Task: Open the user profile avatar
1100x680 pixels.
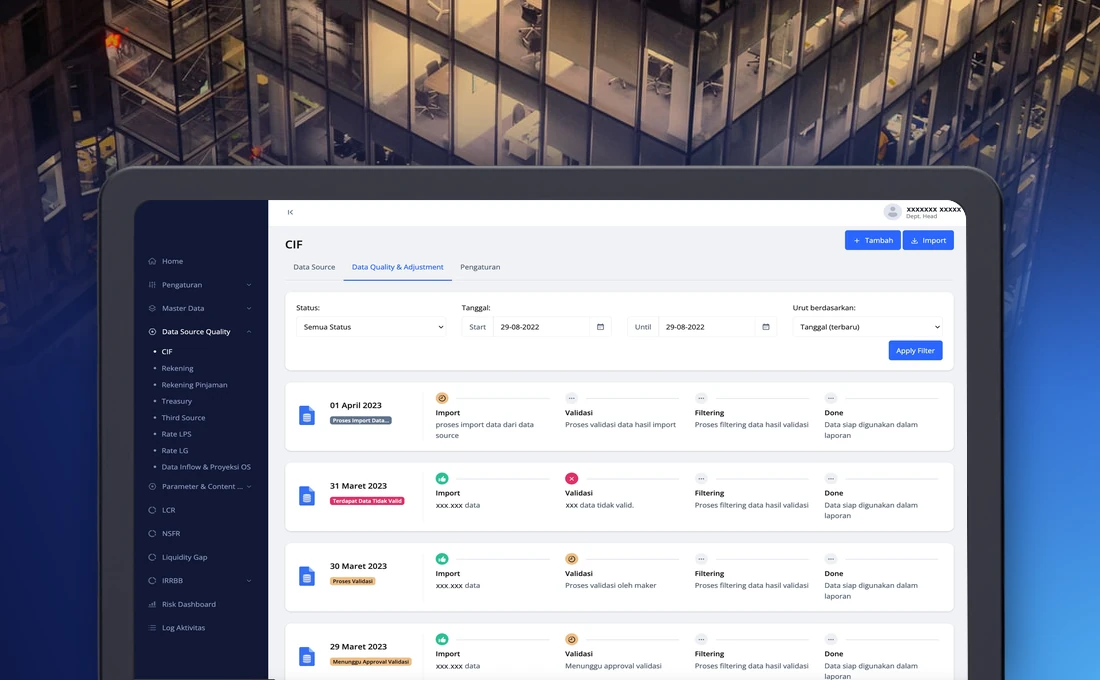Action: 892,212
